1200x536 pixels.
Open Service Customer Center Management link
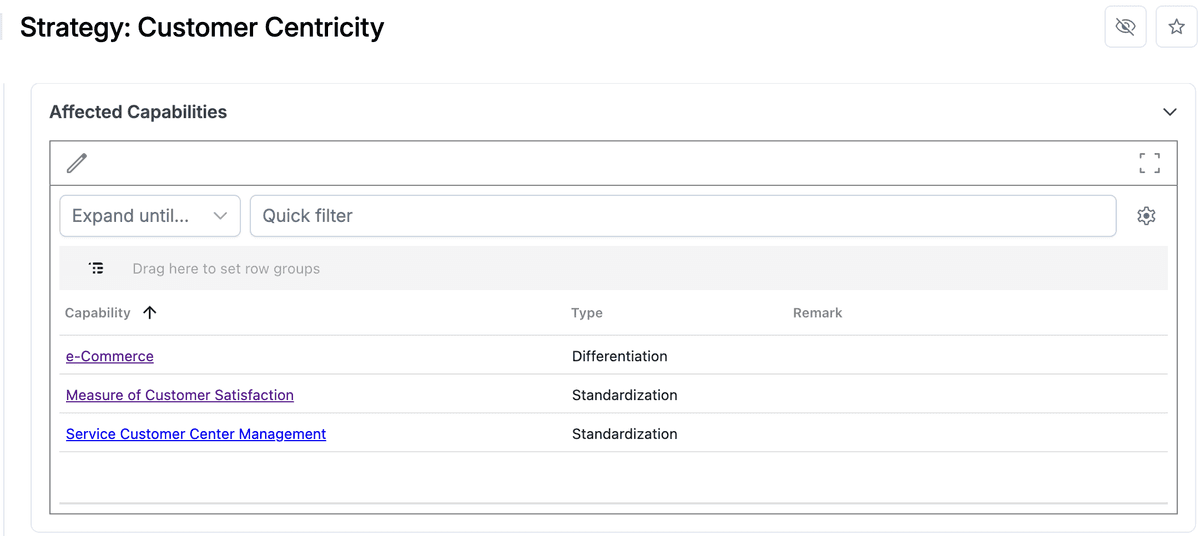pyautogui.click(x=196, y=434)
